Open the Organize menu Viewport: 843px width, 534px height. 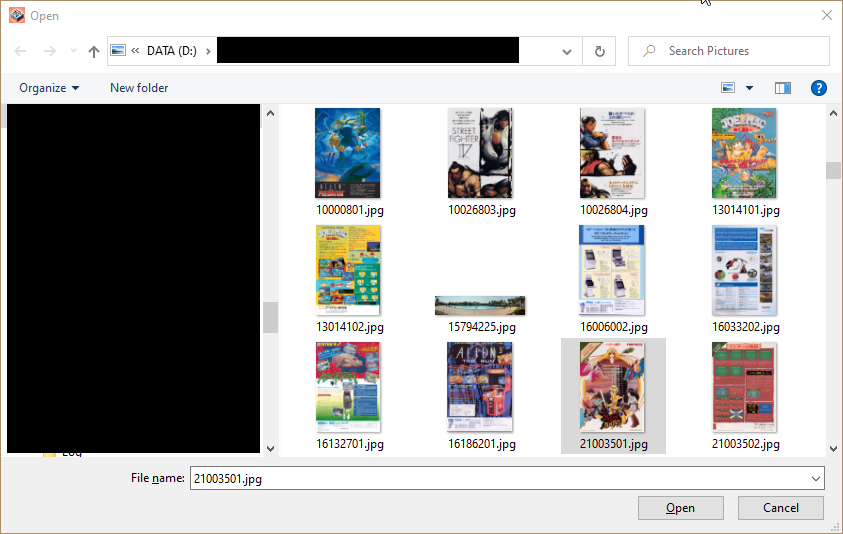(x=49, y=88)
